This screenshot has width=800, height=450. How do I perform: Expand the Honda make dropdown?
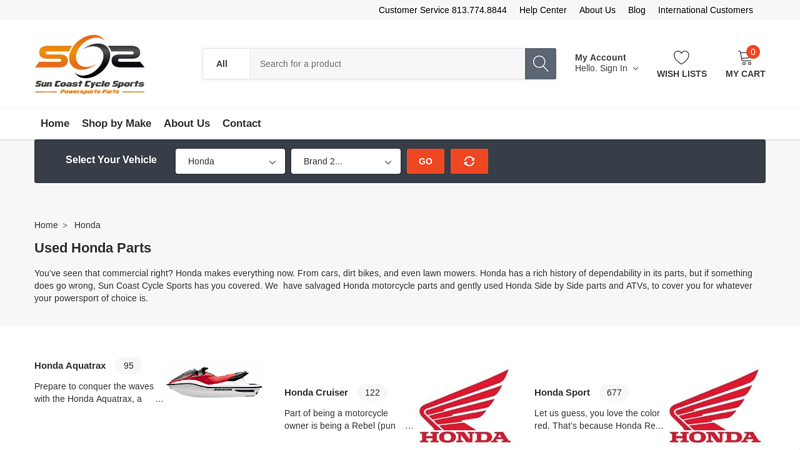click(230, 161)
